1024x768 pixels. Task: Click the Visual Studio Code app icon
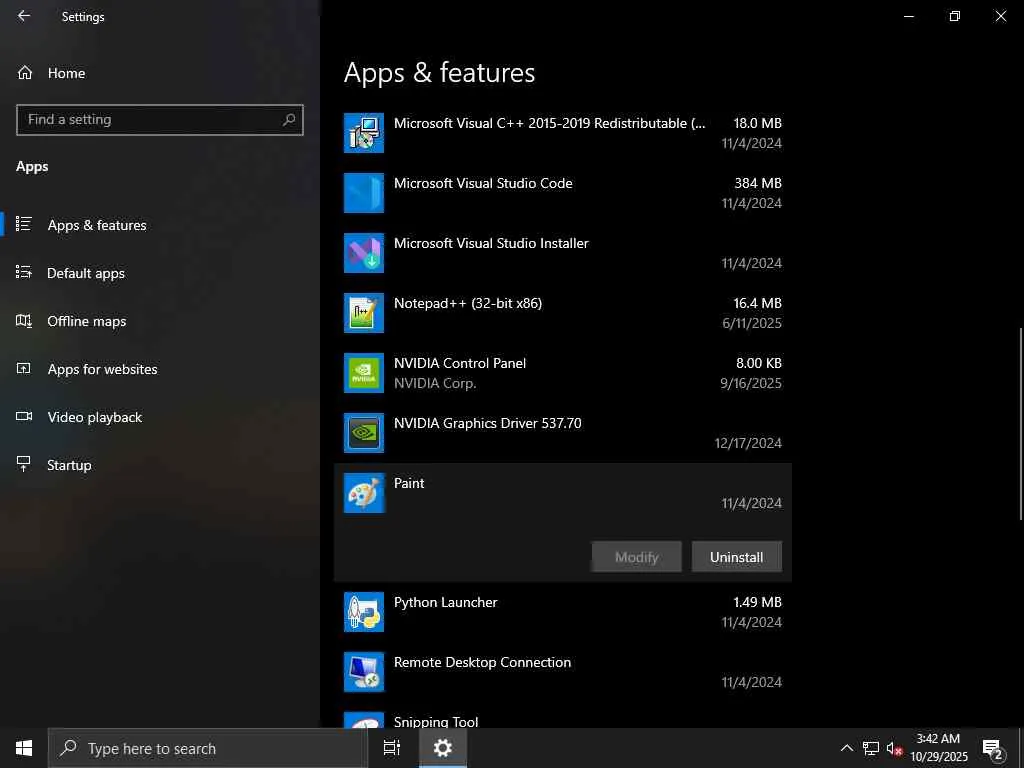tap(364, 193)
